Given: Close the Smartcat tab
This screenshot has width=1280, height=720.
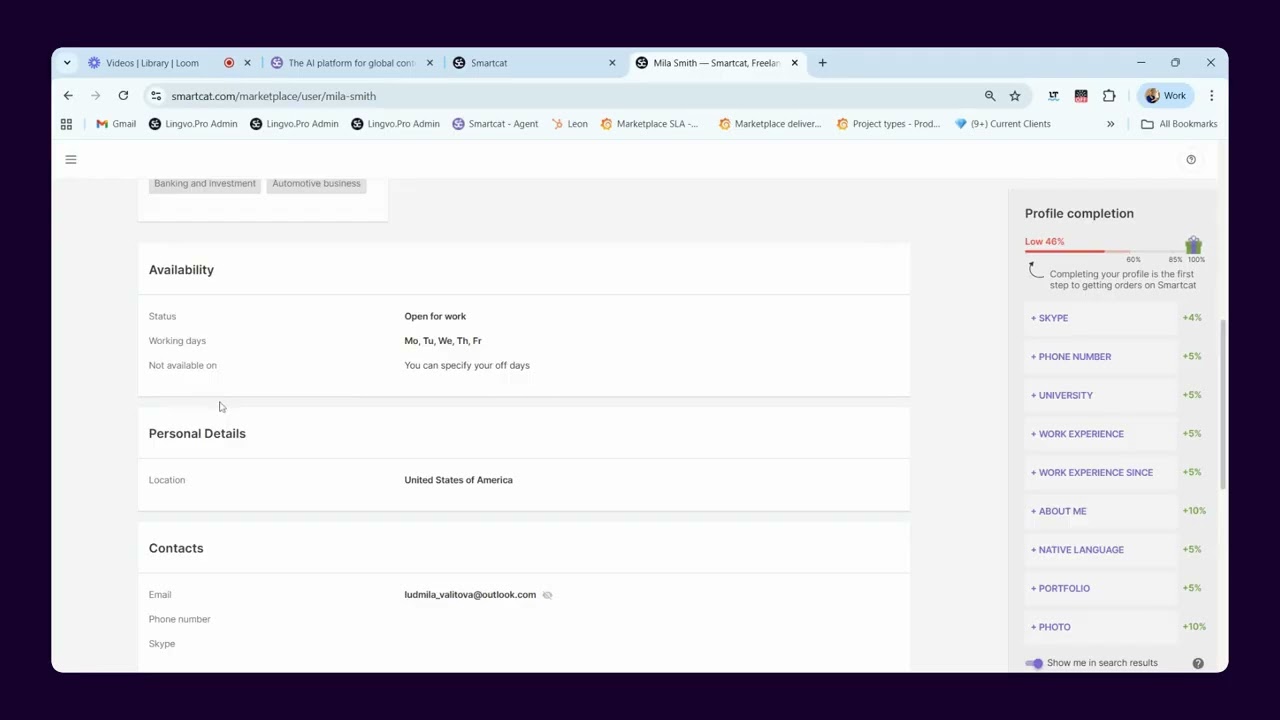Looking at the screenshot, I should [612, 63].
